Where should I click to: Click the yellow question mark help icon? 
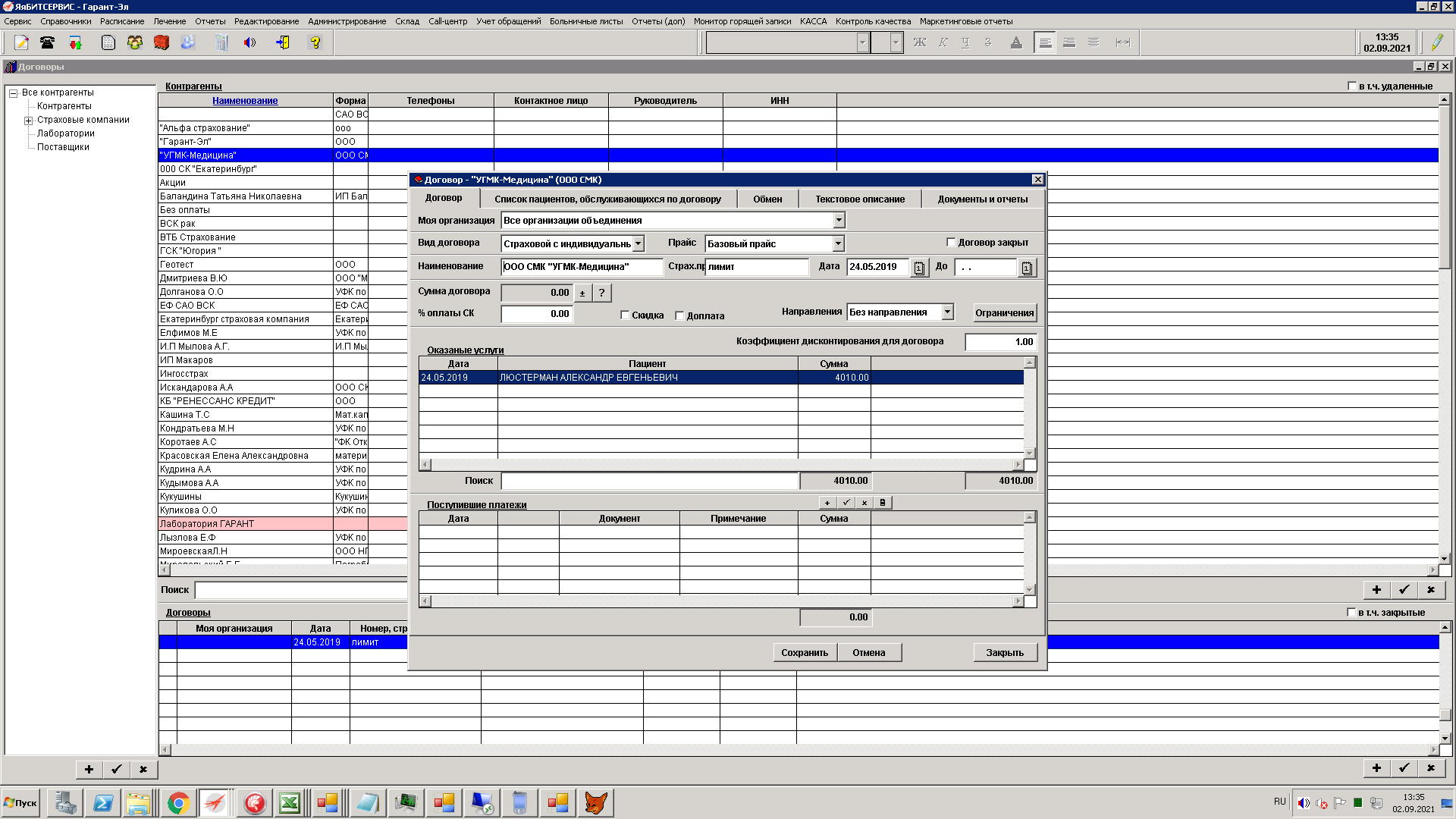pos(315,43)
